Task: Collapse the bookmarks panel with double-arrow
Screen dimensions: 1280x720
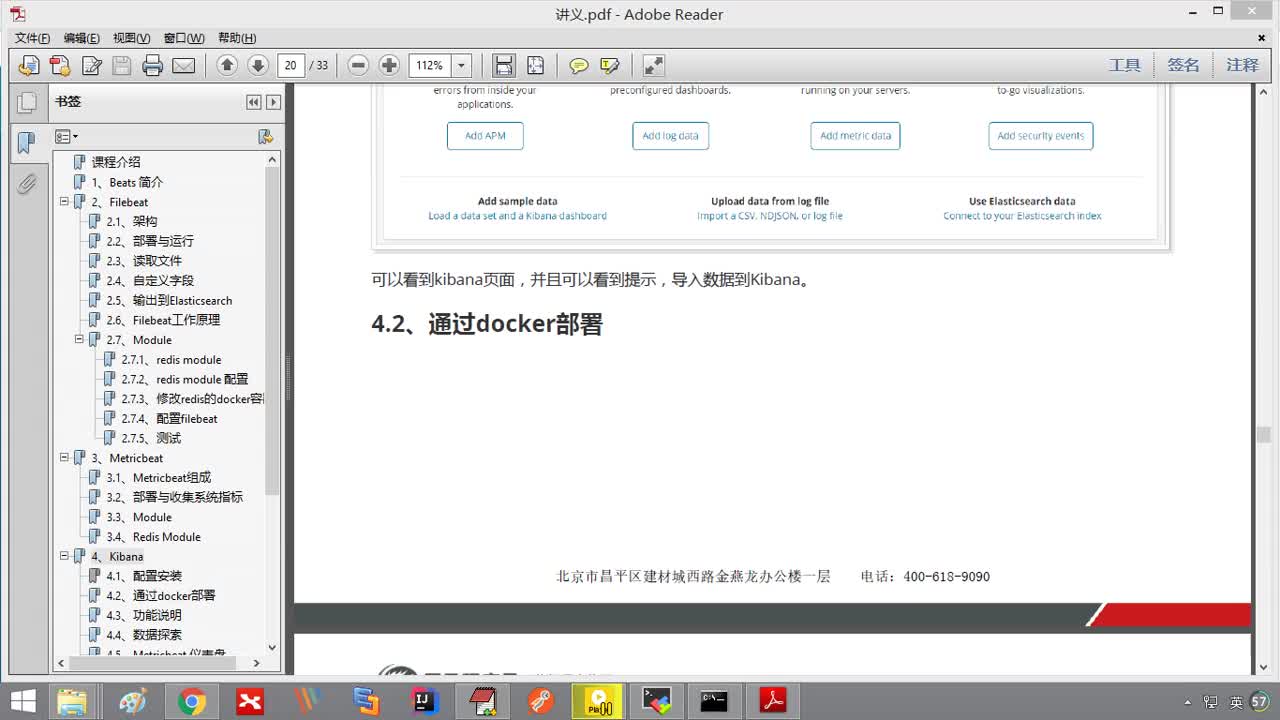Action: pyautogui.click(x=254, y=102)
